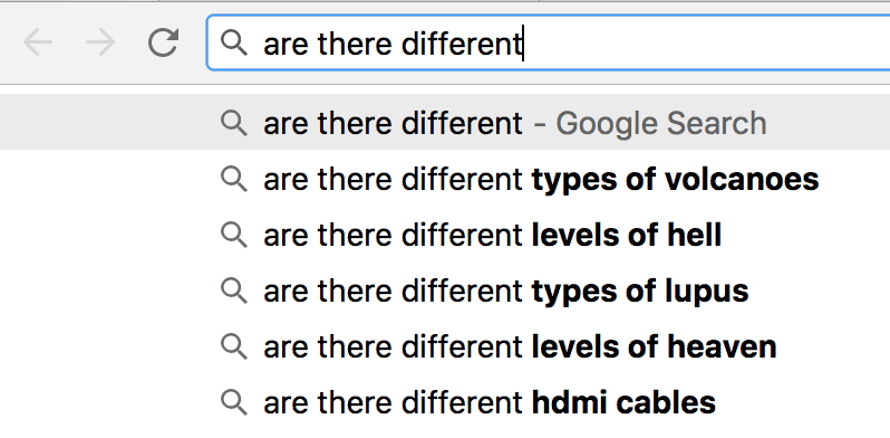Viewport: 890px width, 438px height.
Task: Reload the page with refresh icon
Action: pos(163,43)
